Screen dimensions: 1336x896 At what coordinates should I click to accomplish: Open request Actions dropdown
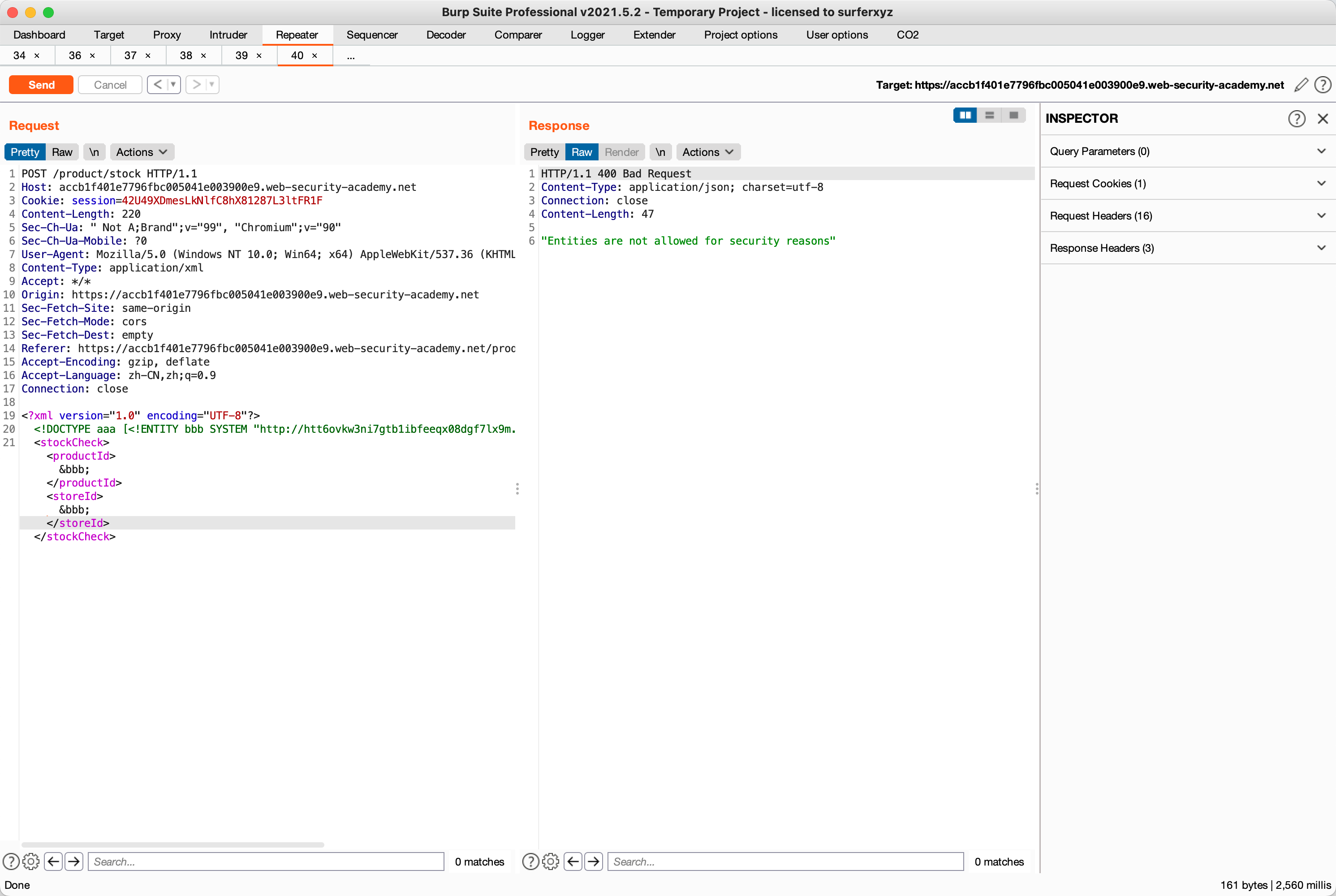click(x=142, y=152)
